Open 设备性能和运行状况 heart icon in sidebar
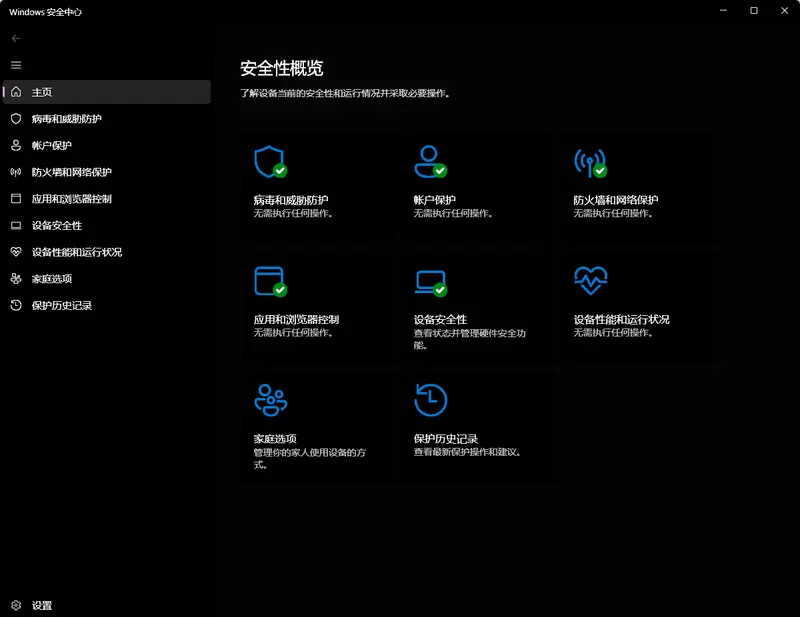 pos(16,252)
